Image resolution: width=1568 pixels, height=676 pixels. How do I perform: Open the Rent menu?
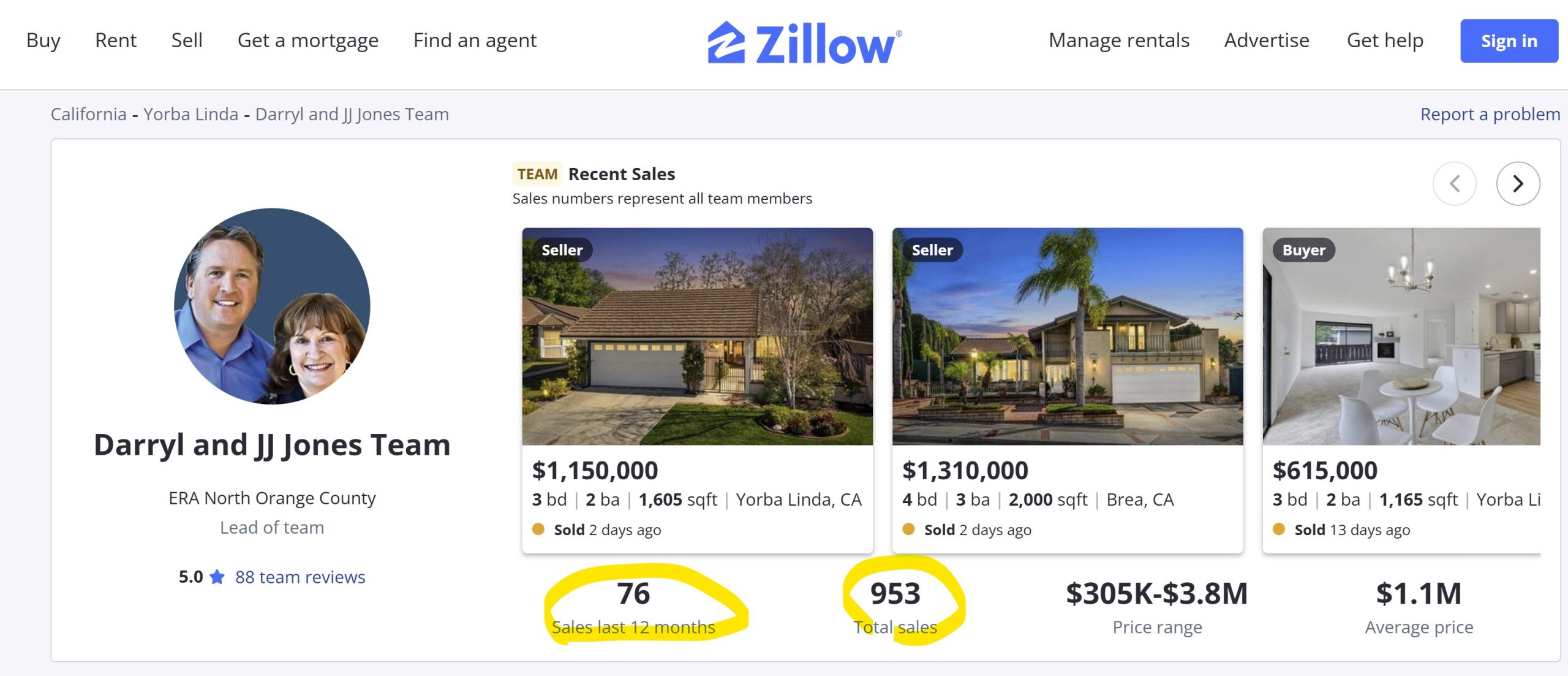pyautogui.click(x=116, y=40)
